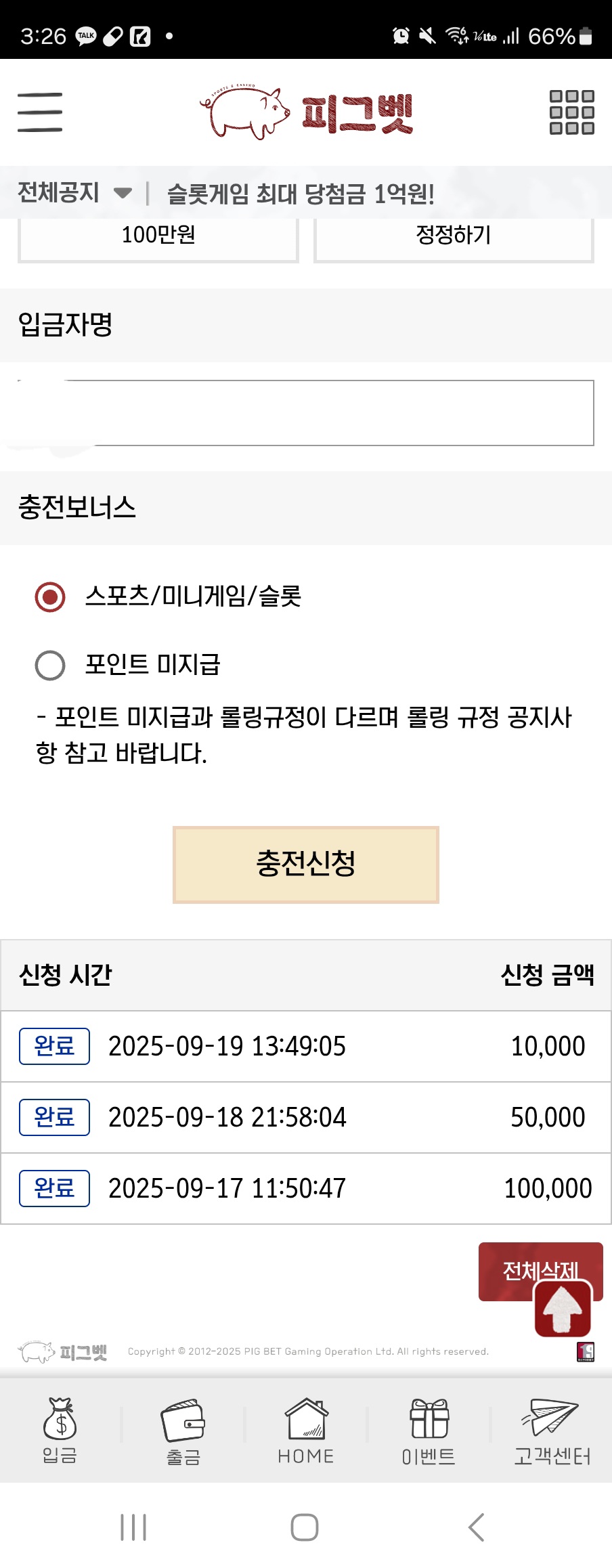Open the grid menu icon
Viewport: 612px width, 1568px height.
coord(571,112)
